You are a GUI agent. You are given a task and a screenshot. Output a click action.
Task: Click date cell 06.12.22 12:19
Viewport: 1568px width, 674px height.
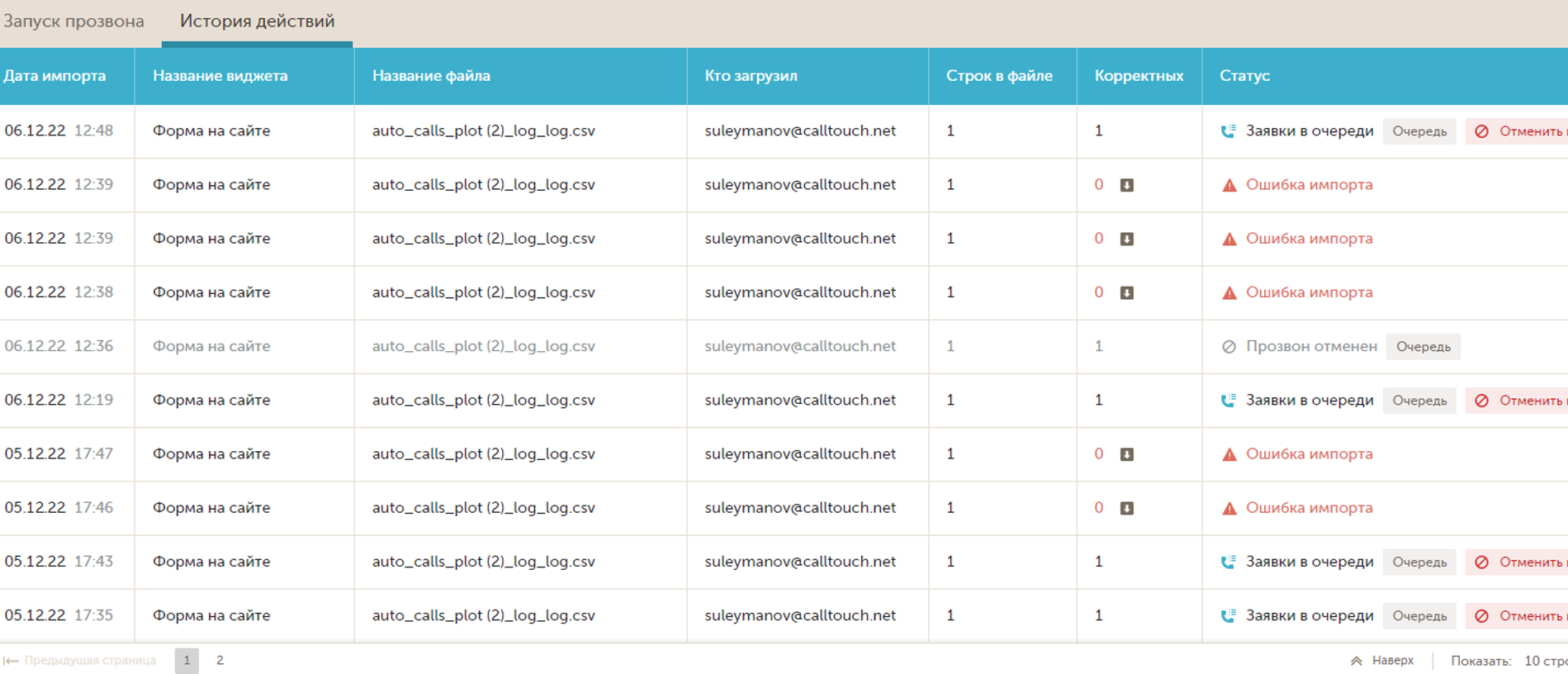(x=59, y=400)
